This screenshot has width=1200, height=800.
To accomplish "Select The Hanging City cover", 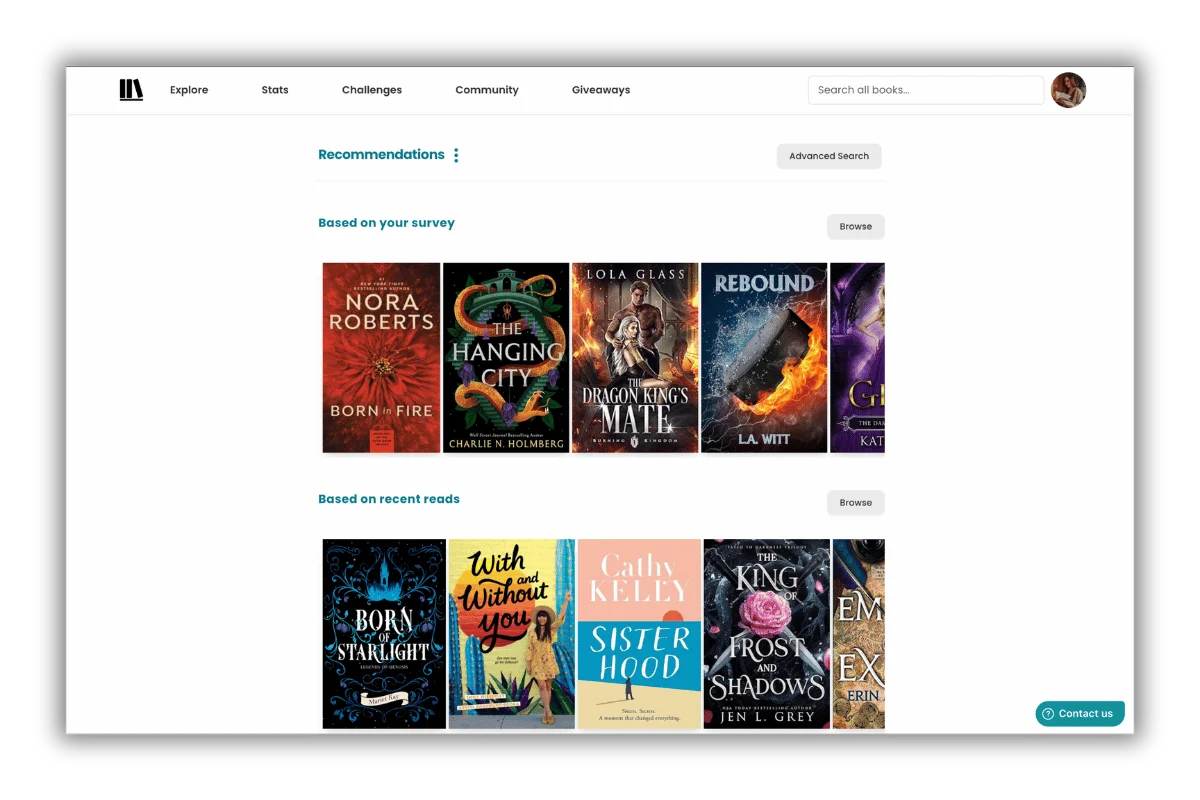I will [506, 358].
